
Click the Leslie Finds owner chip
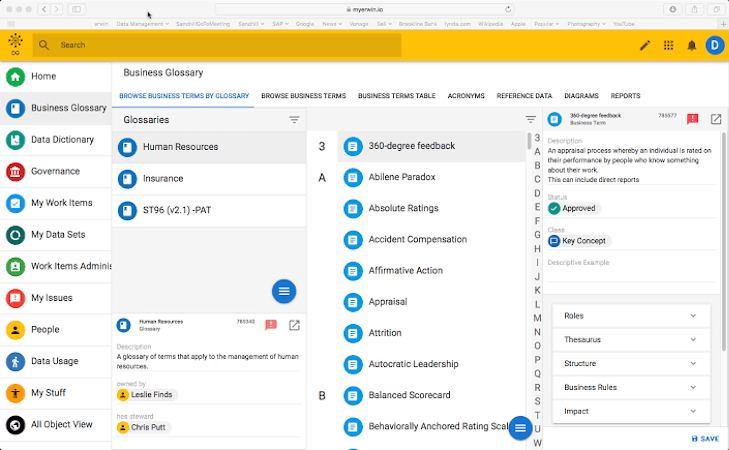pos(146,395)
